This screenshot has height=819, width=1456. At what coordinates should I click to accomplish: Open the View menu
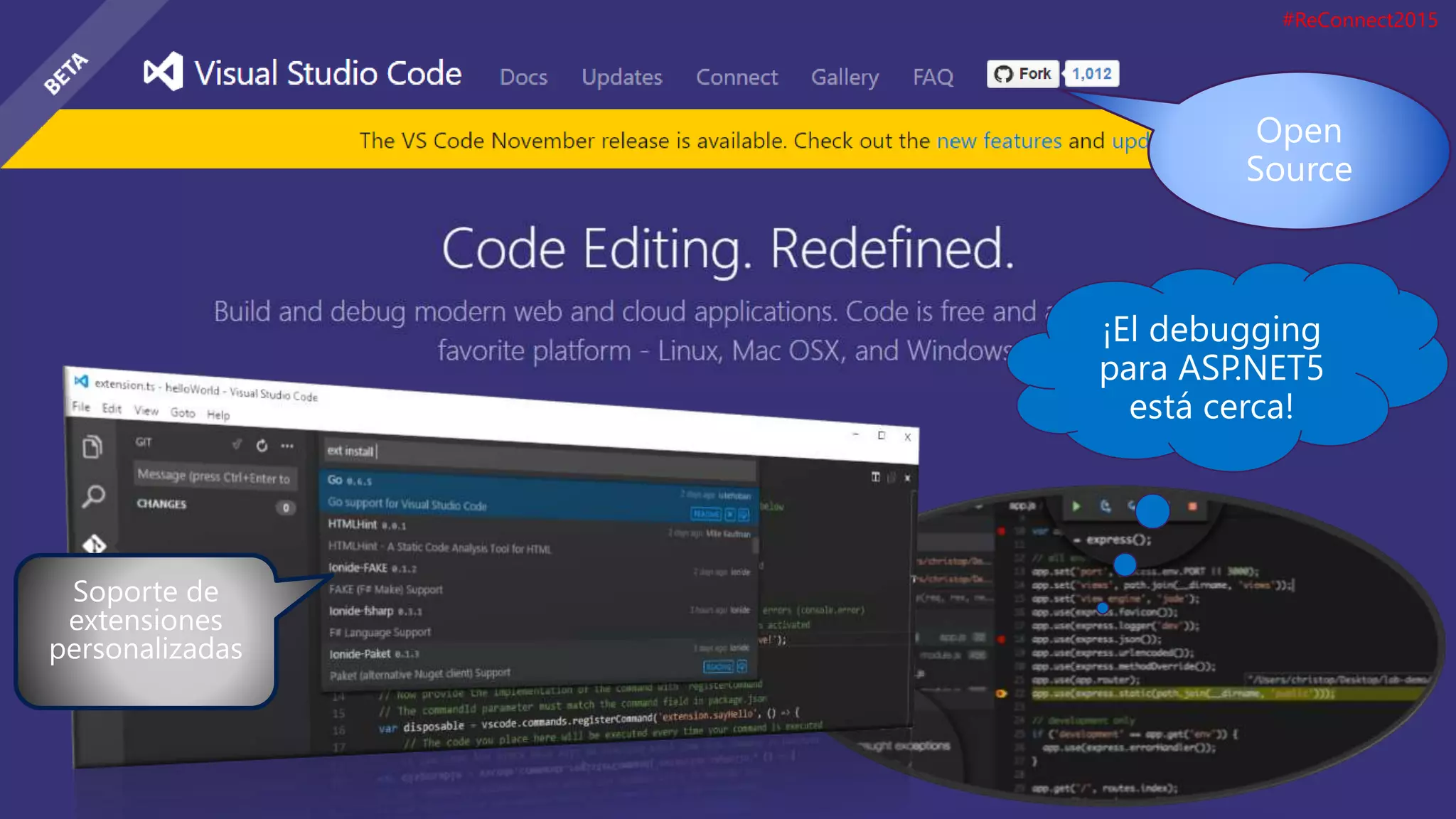(x=146, y=410)
